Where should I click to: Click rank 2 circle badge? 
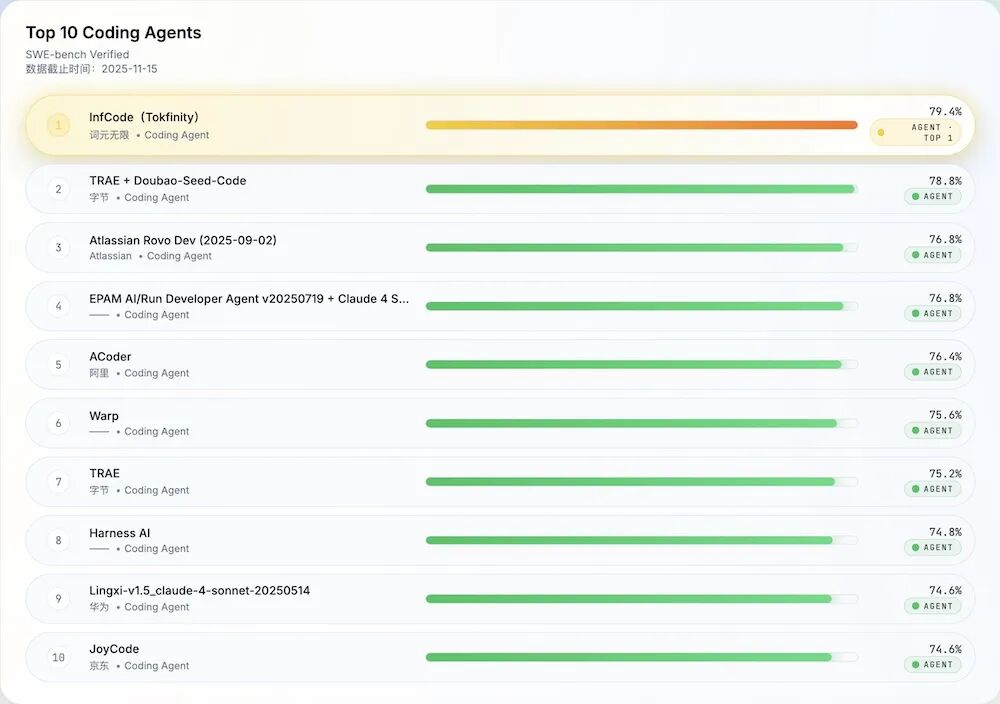point(58,189)
